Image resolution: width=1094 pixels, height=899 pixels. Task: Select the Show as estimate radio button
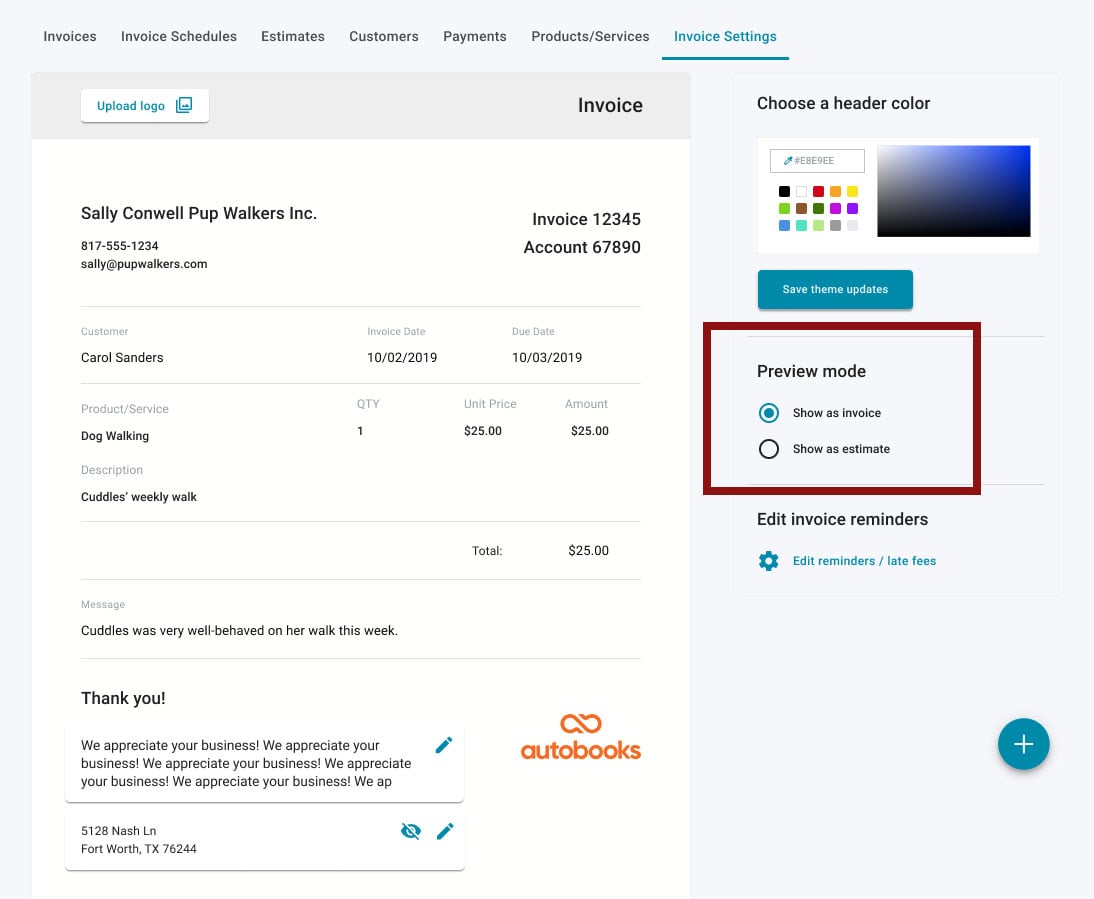(x=769, y=449)
